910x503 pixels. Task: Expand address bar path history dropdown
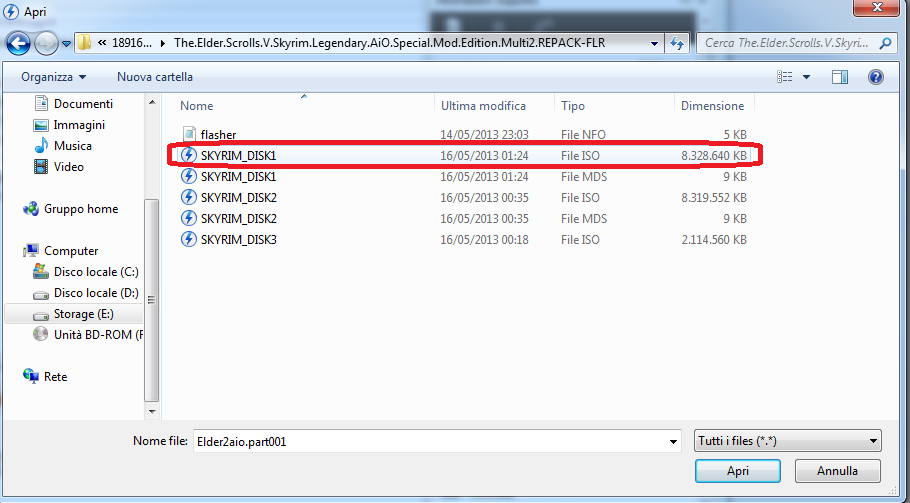(654, 44)
